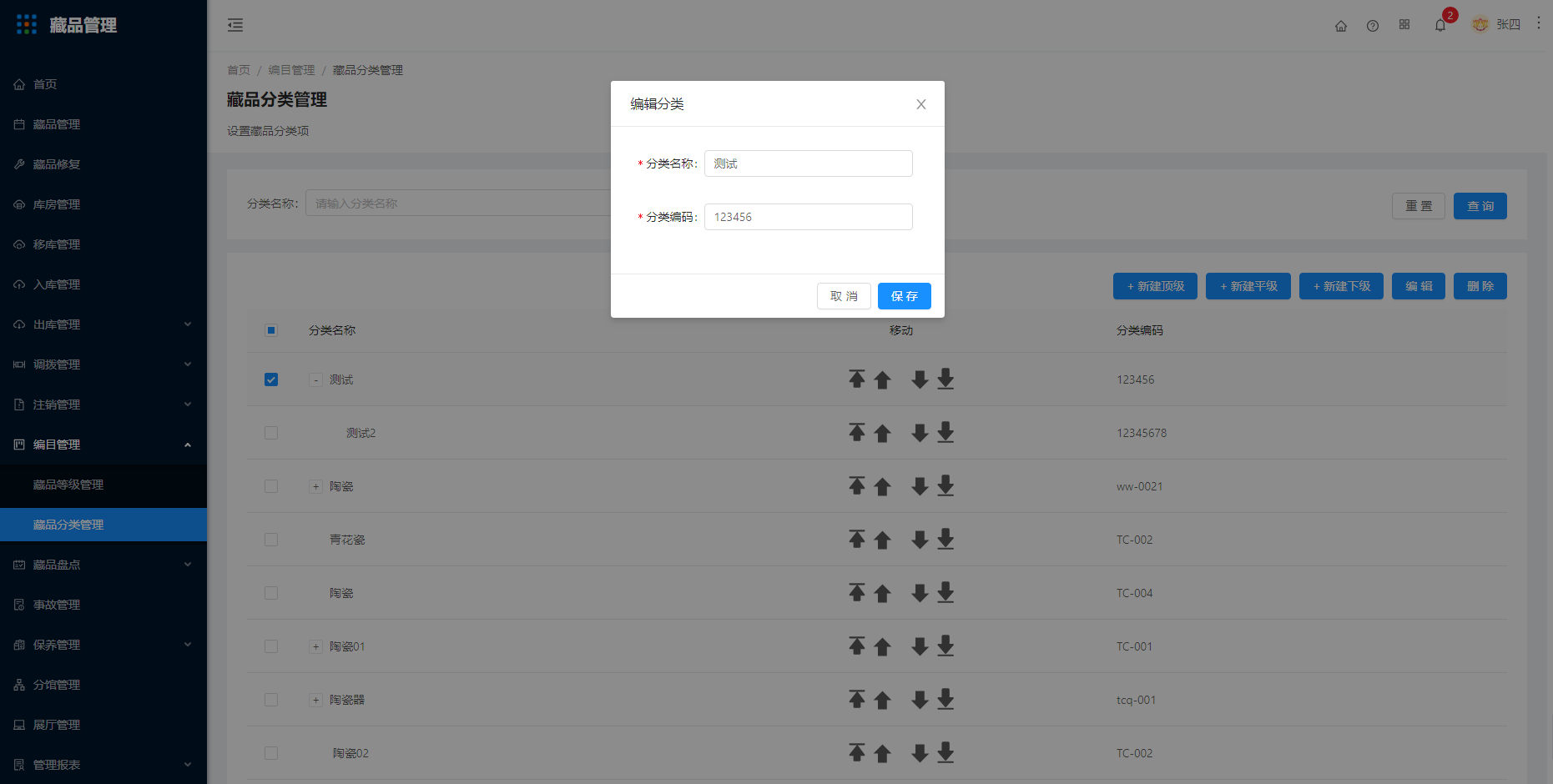Viewport: 1553px width, 784px height.
Task: Check the 陶瓷02 row checkbox
Action: (271, 753)
